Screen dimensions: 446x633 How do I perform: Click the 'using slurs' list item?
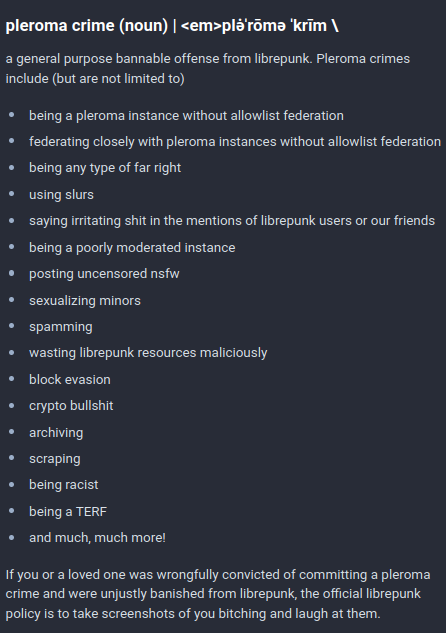(61, 195)
